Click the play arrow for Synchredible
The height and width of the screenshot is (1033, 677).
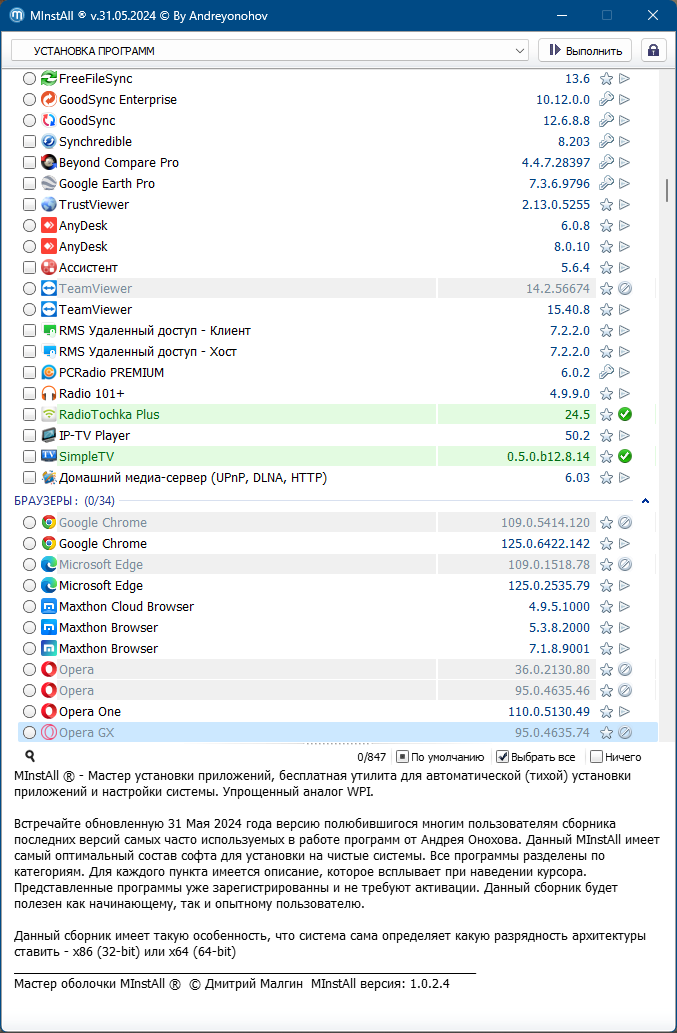click(x=625, y=142)
